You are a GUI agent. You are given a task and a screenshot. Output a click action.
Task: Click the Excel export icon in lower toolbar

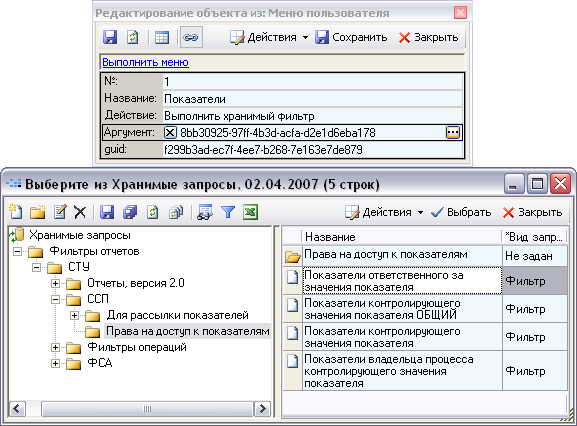(x=250, y=212)
